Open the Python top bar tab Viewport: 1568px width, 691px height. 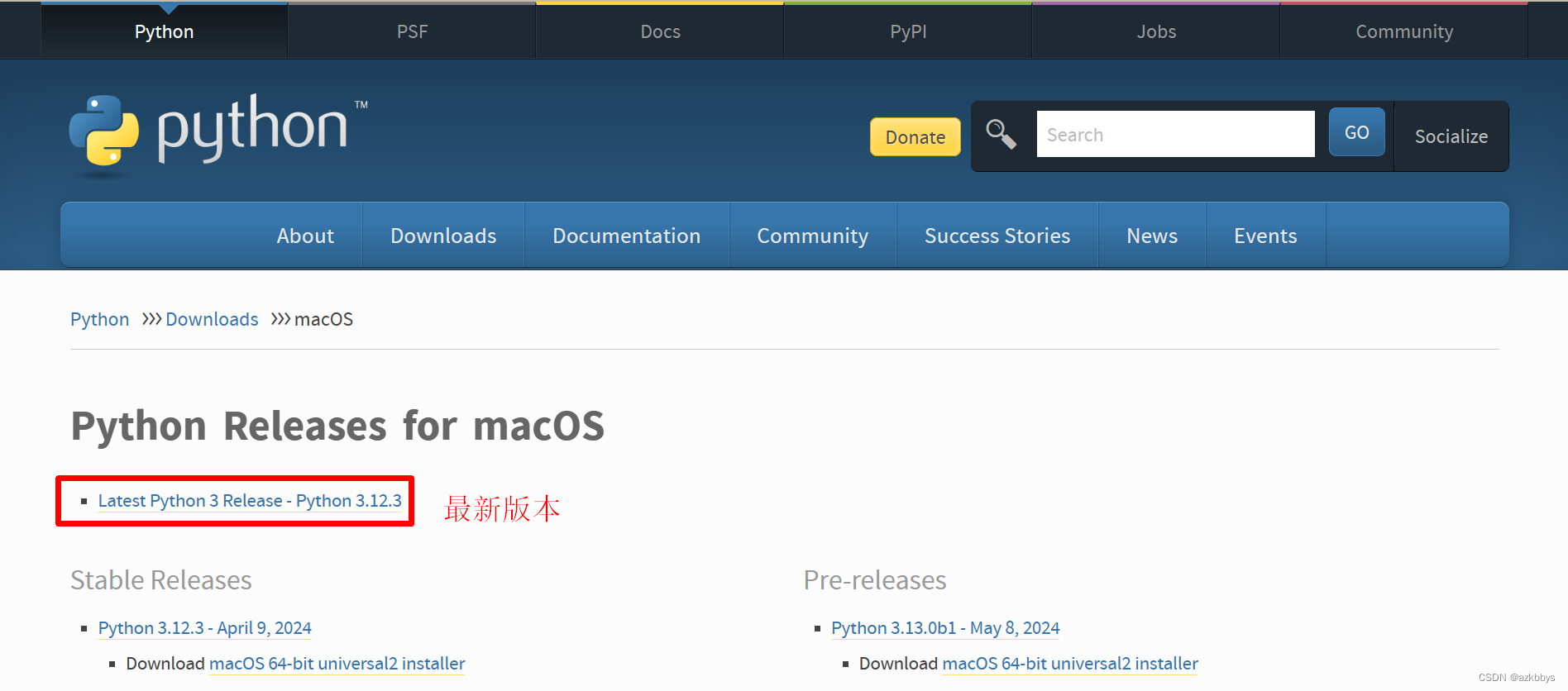coord(164,31)
